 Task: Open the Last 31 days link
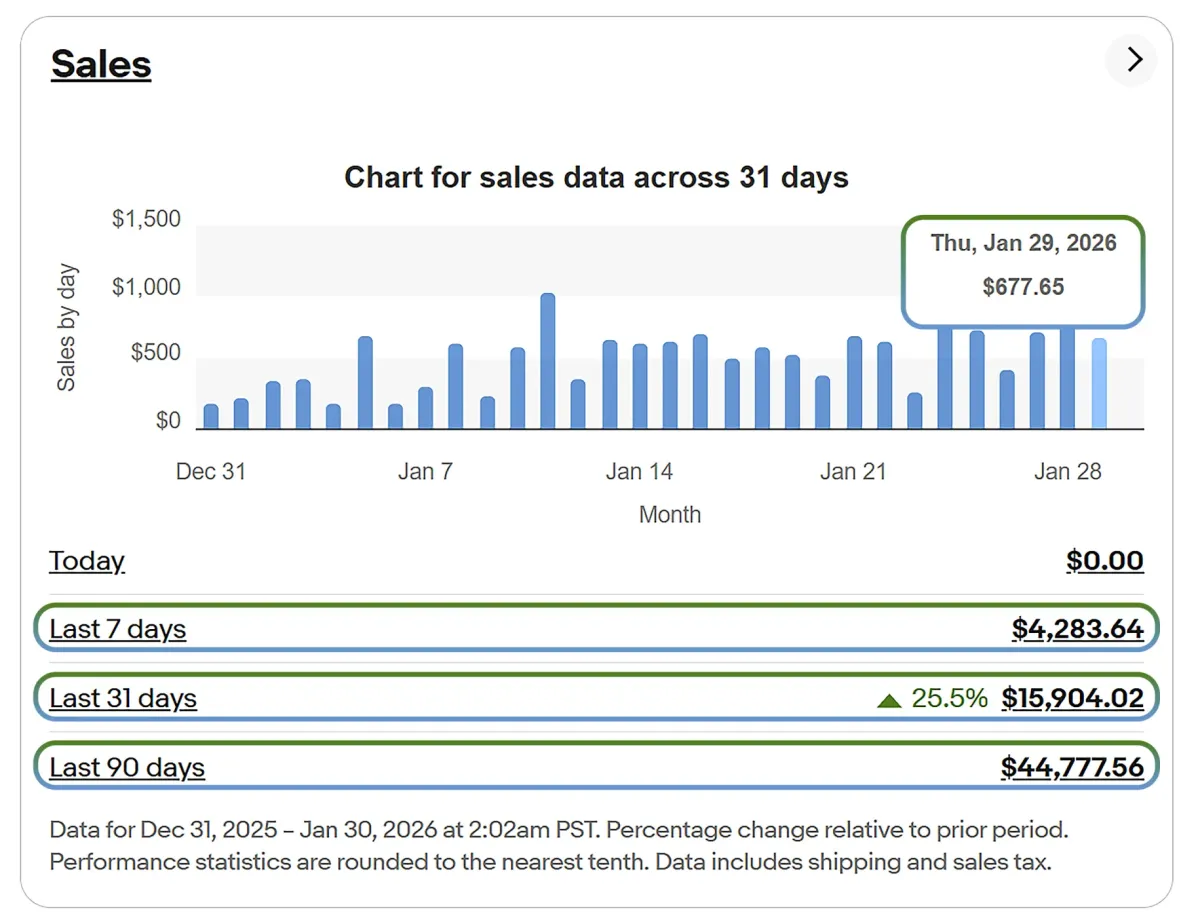coord(123,698)
